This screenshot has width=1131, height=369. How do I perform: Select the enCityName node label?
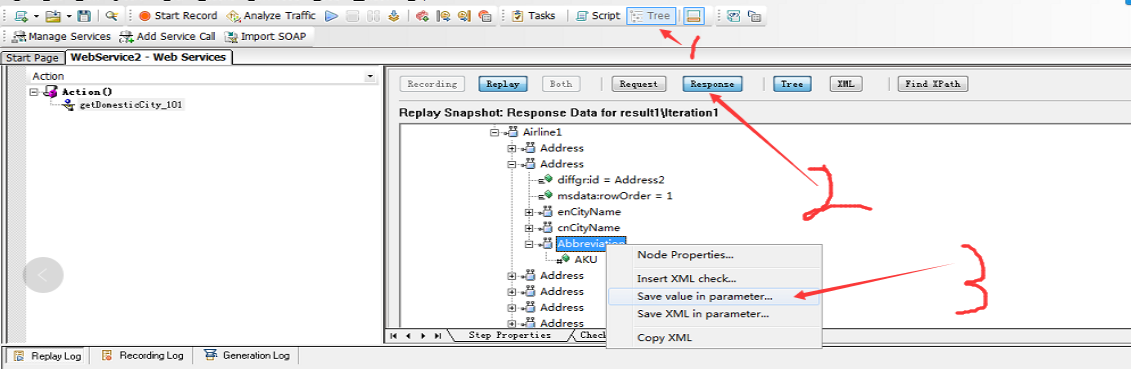point(589,212)
